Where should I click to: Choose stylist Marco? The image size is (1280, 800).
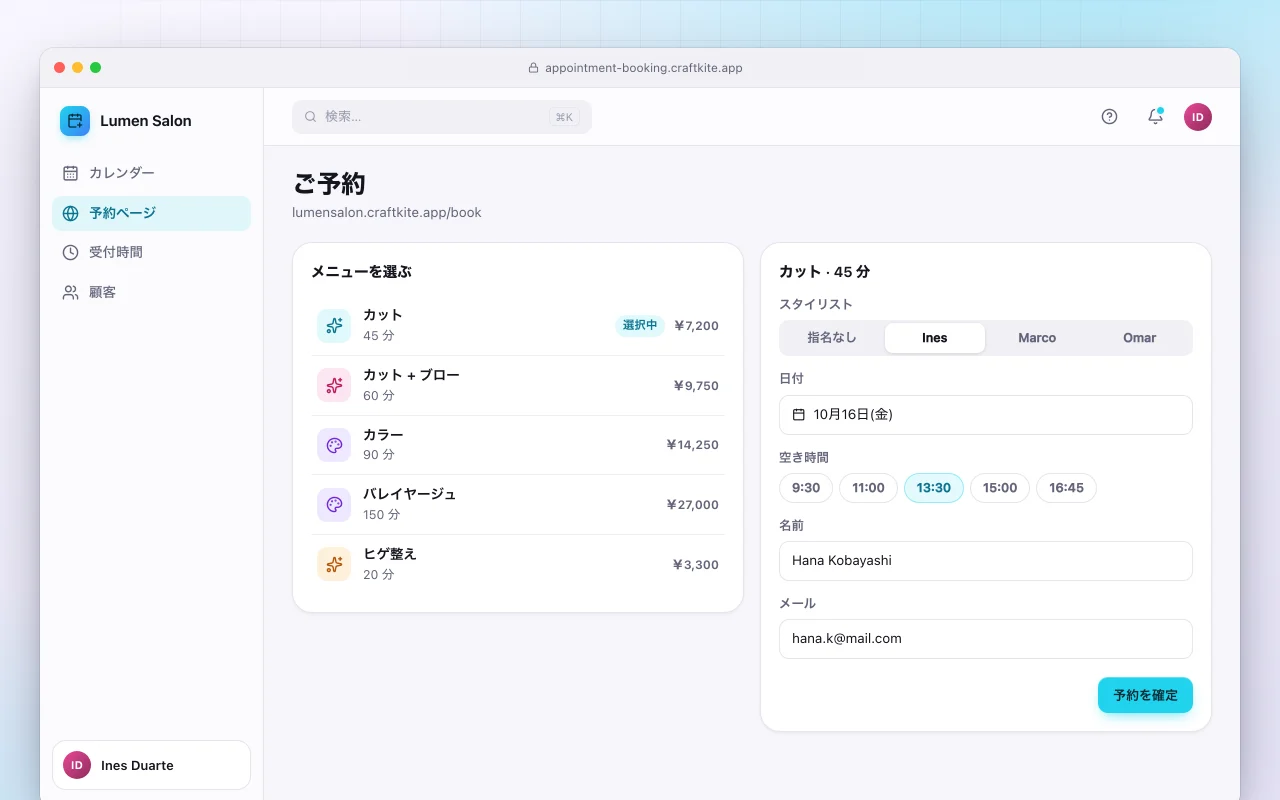click(1037, 338)
